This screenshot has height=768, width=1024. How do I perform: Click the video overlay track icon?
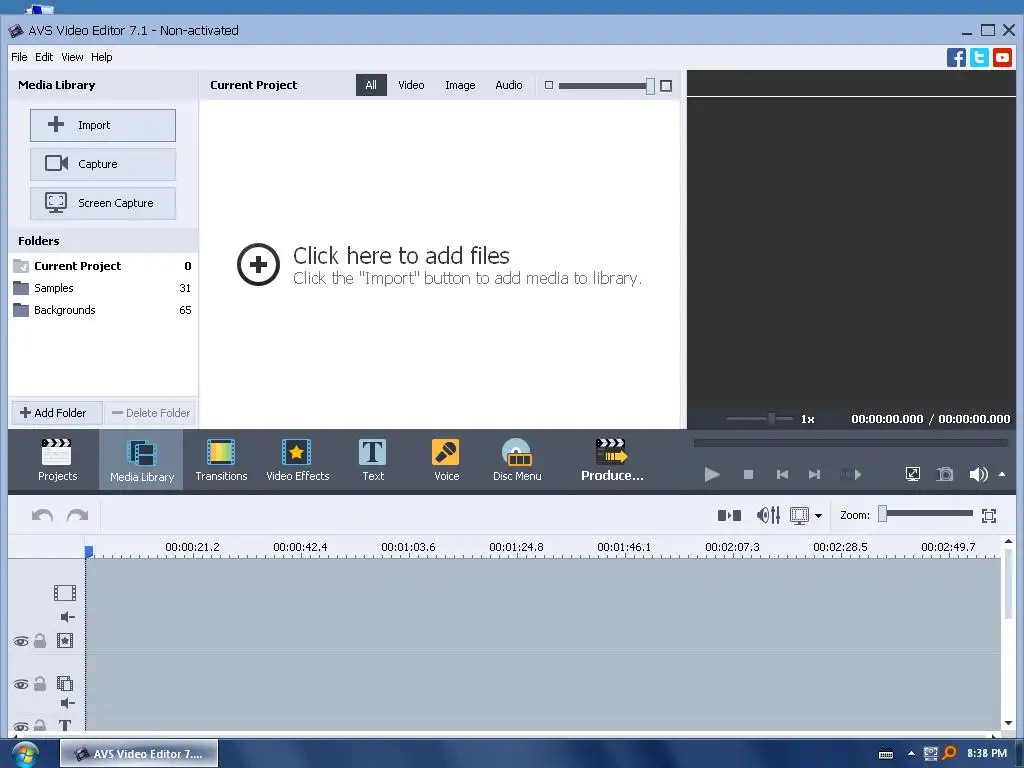pos(65,684)
